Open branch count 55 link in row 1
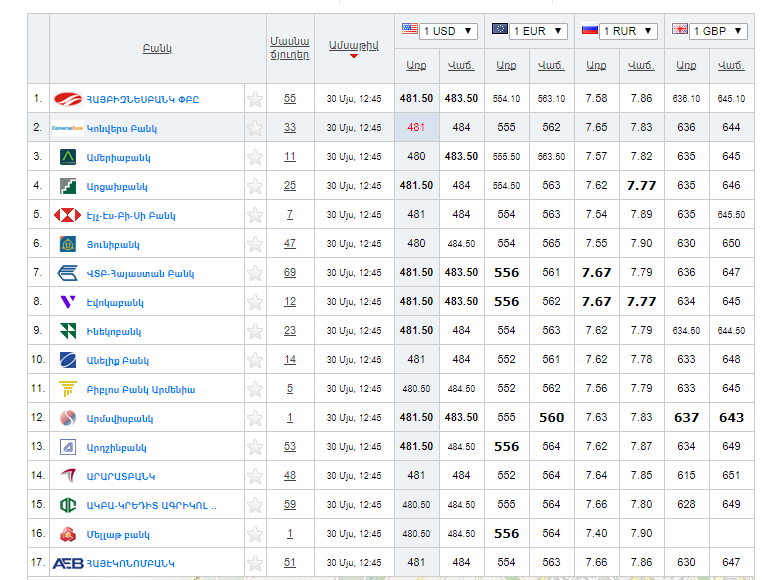This screenshot has height=580, width=762. pos(290,98)
